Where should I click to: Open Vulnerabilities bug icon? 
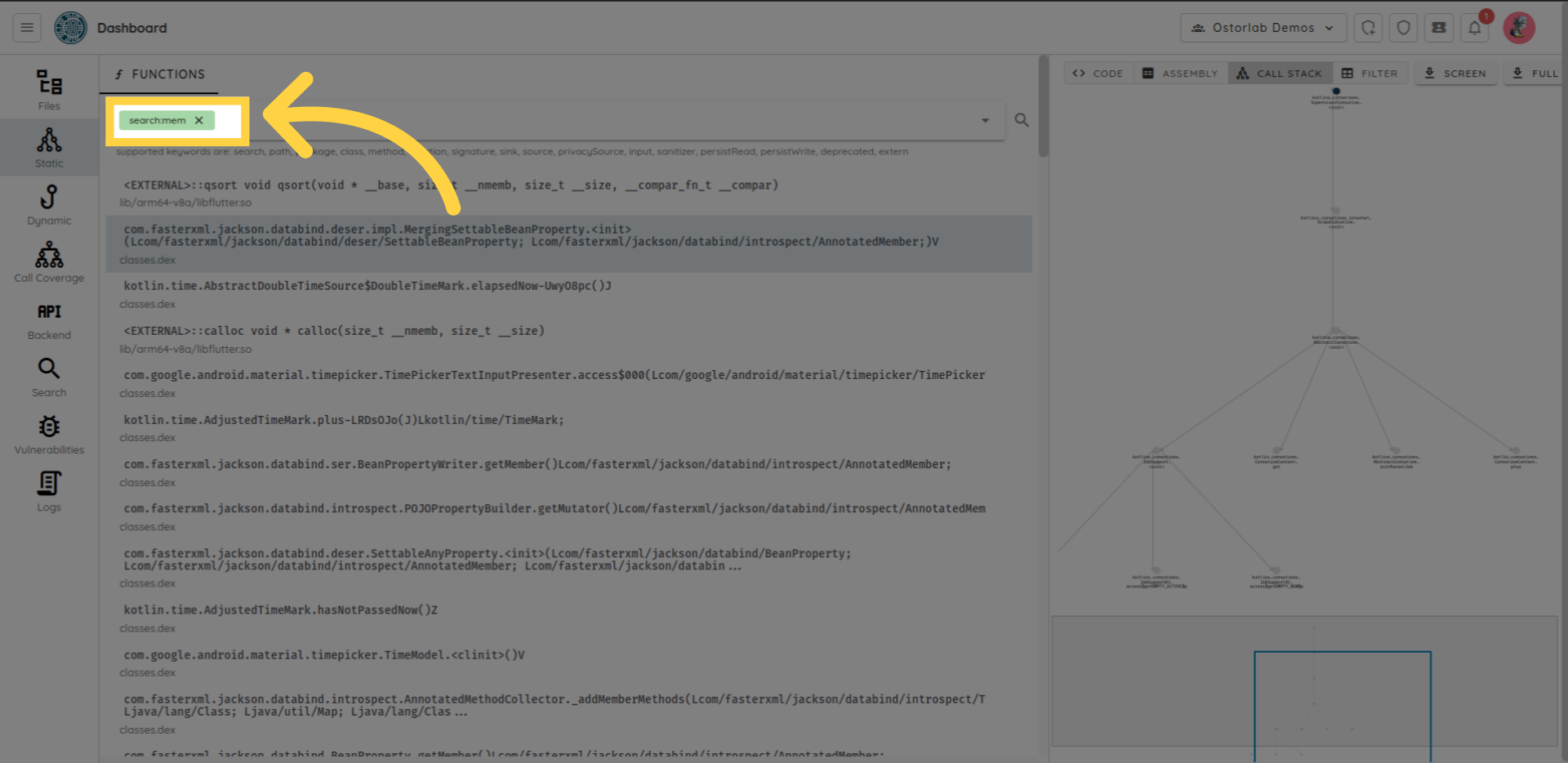pyautogui.click(x=49, y=434)
